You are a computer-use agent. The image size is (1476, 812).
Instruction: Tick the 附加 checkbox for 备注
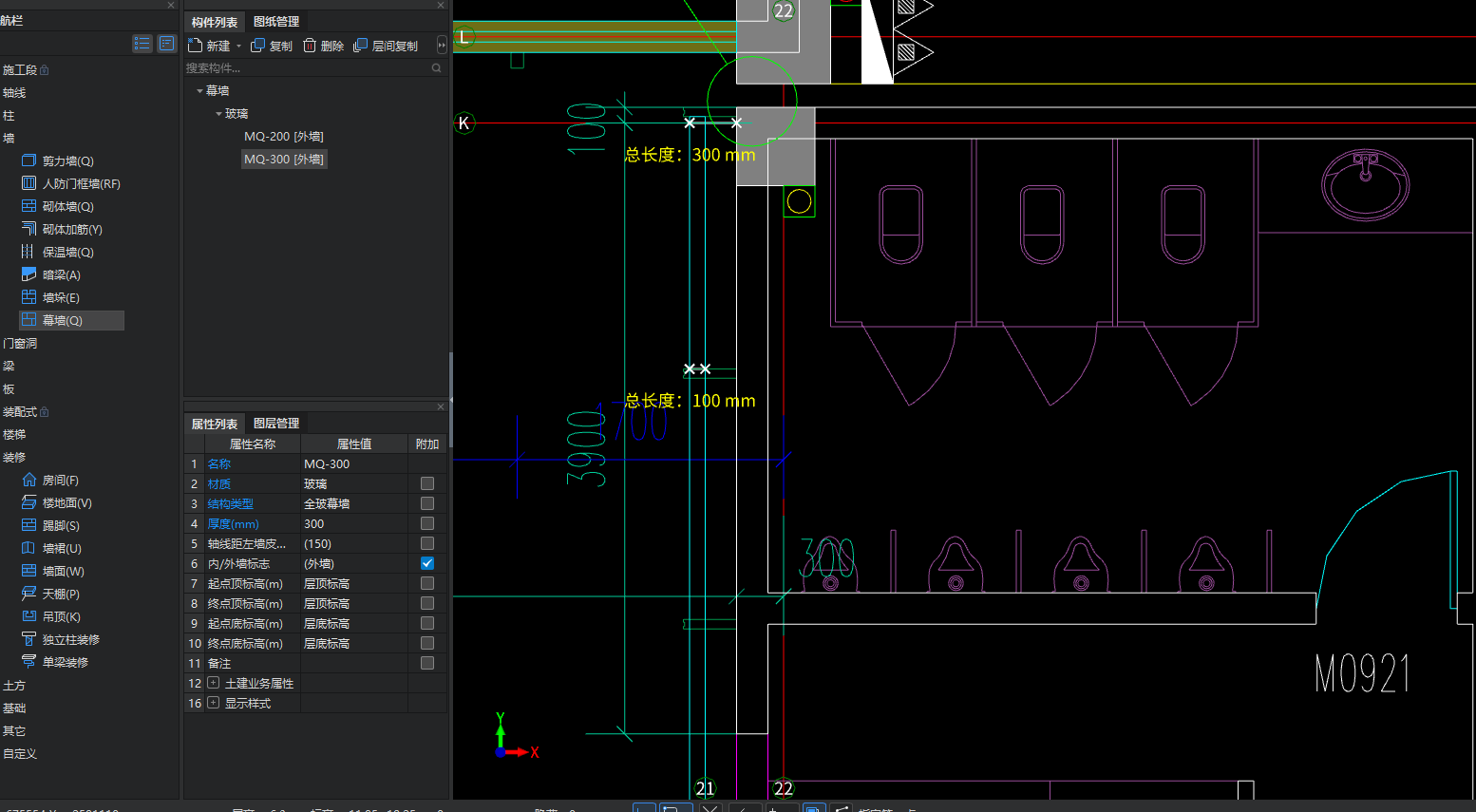(427, 663)
